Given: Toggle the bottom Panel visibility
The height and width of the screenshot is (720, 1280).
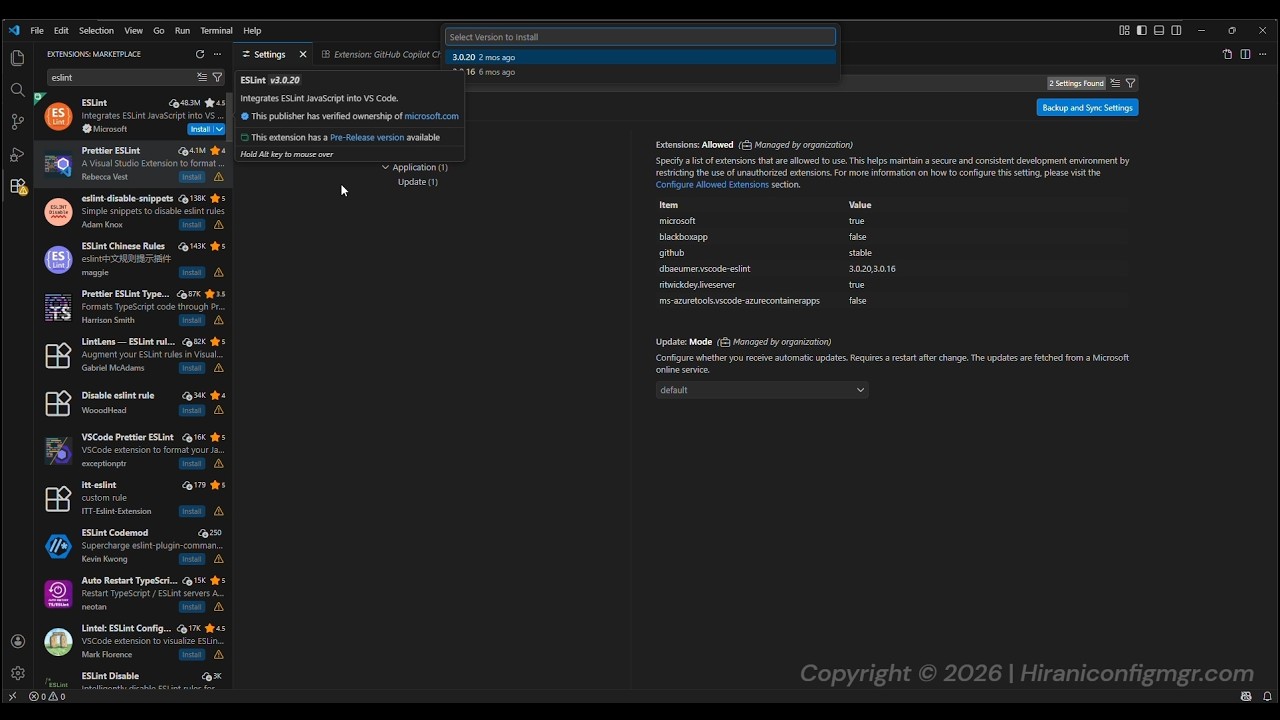Looking at the screenshot, I should coord(1159,30).
